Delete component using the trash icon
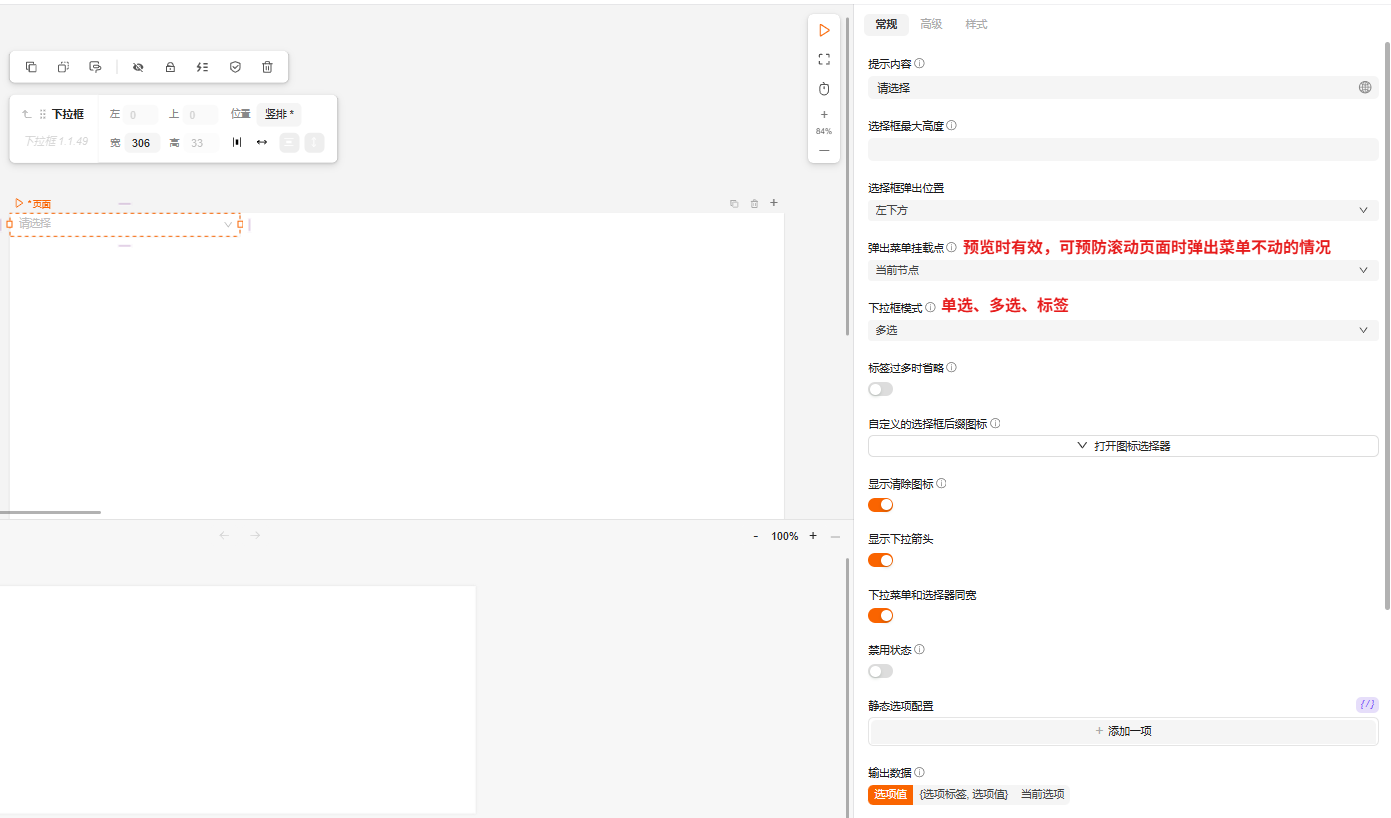1391x818 pixels. pos(267,67)
